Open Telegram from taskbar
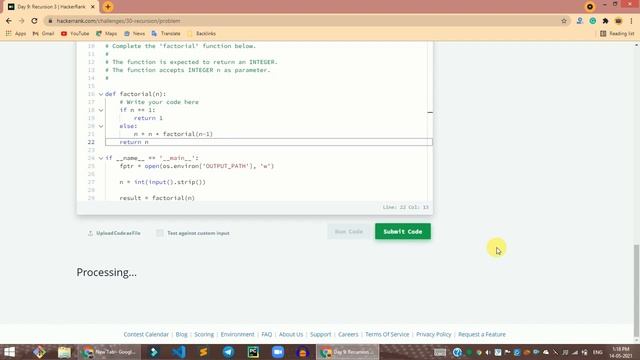Screen dimensions: 640x360 (228, 352)
